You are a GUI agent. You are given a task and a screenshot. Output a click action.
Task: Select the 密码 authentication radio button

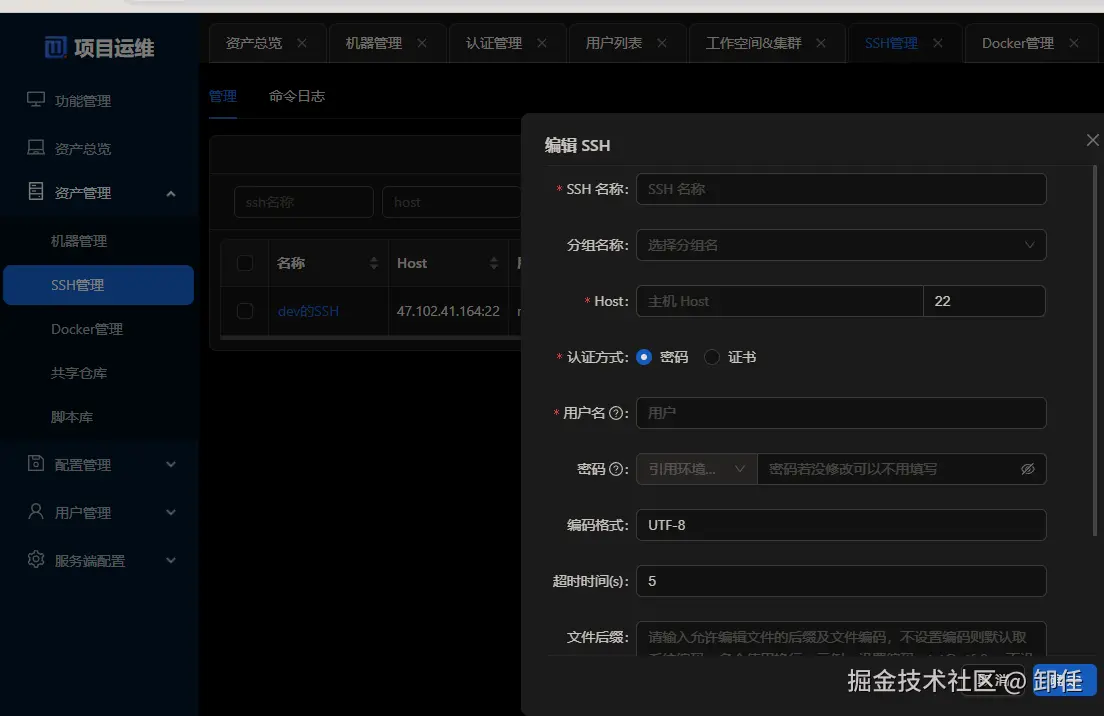coord(644,357)
